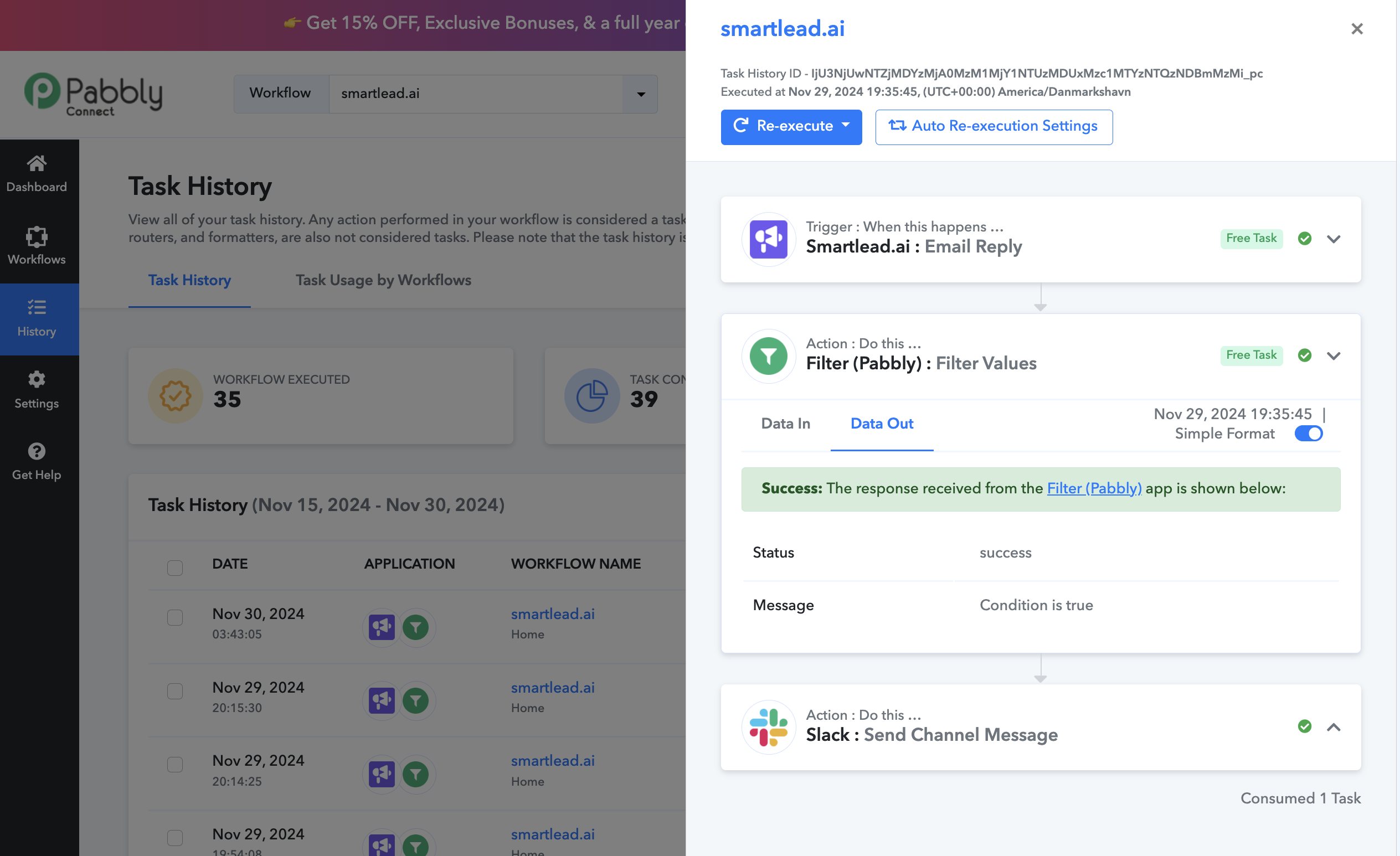Click green success check on Filter Values step

[1305, 355]
